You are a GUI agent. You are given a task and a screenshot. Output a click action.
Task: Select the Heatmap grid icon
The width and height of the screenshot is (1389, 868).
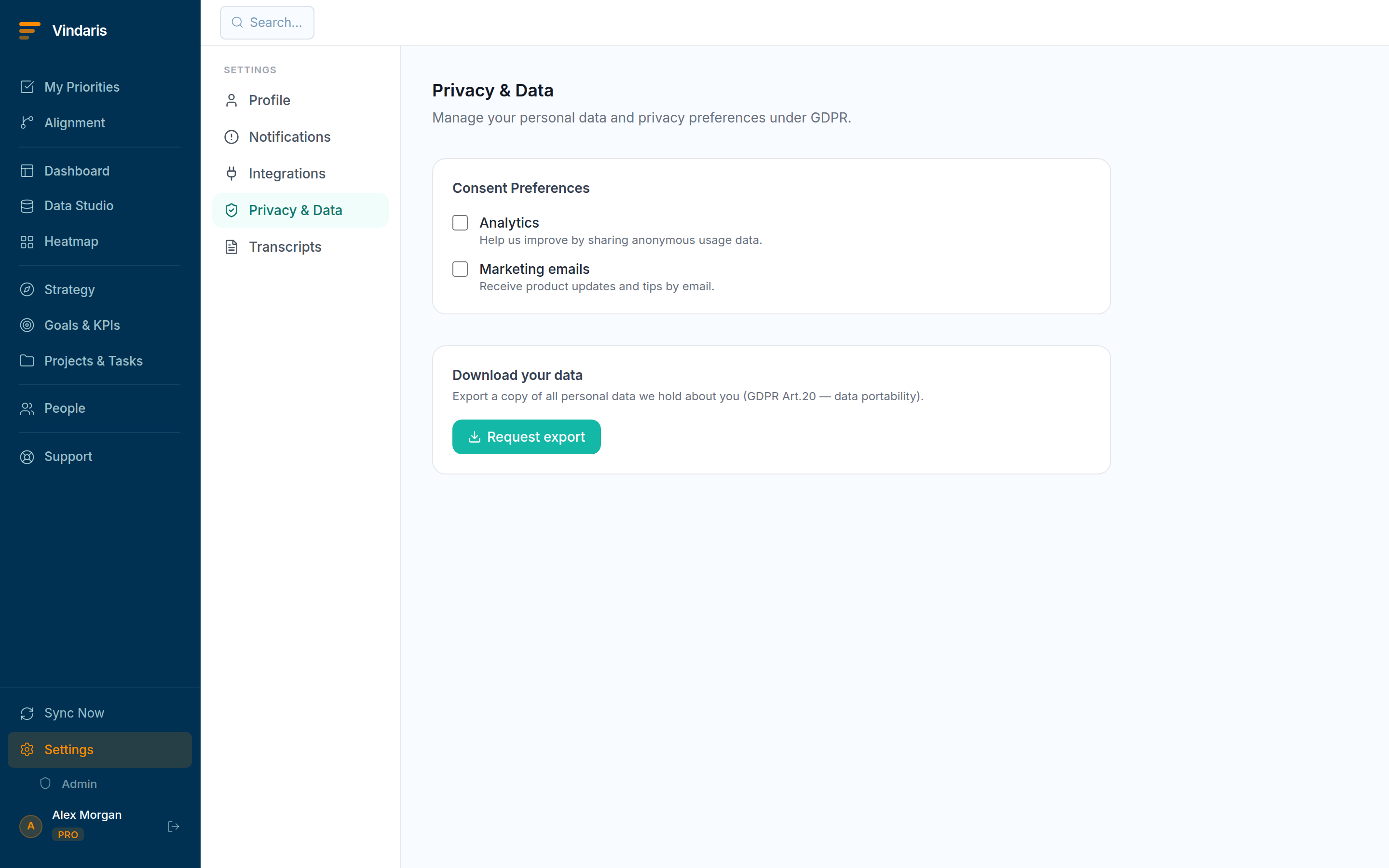coord(27,241)
